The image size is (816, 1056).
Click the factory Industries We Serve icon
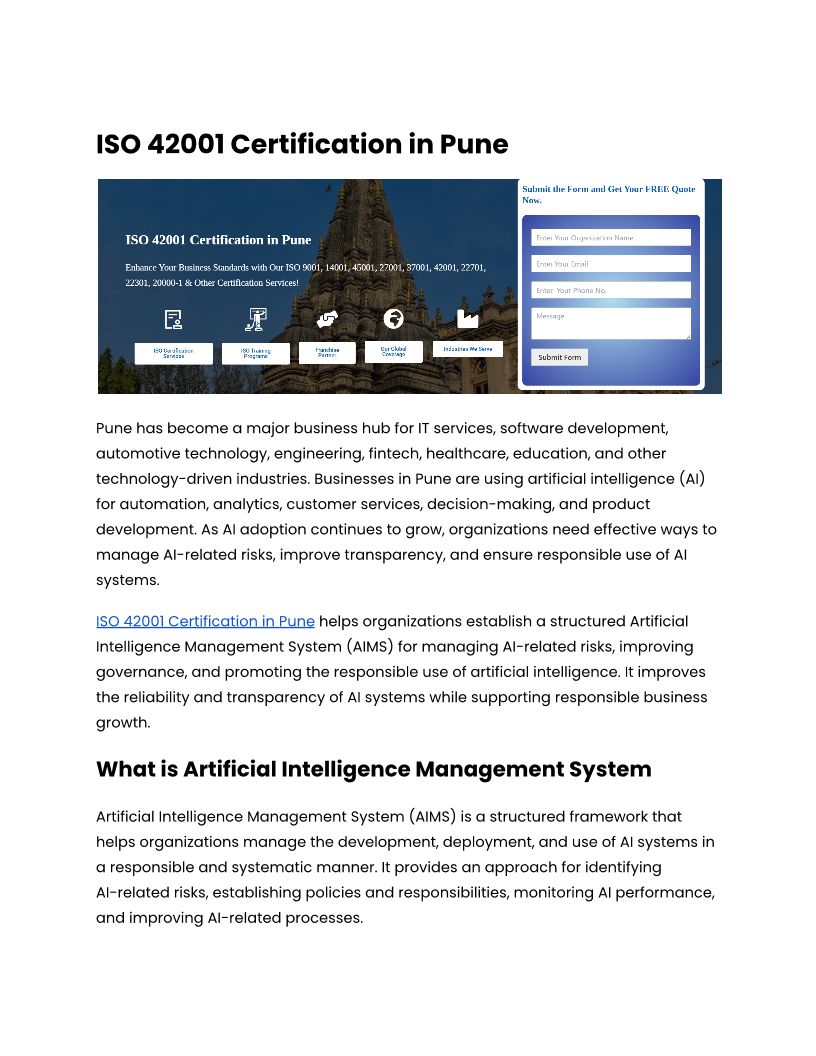(x=467, y=319)
